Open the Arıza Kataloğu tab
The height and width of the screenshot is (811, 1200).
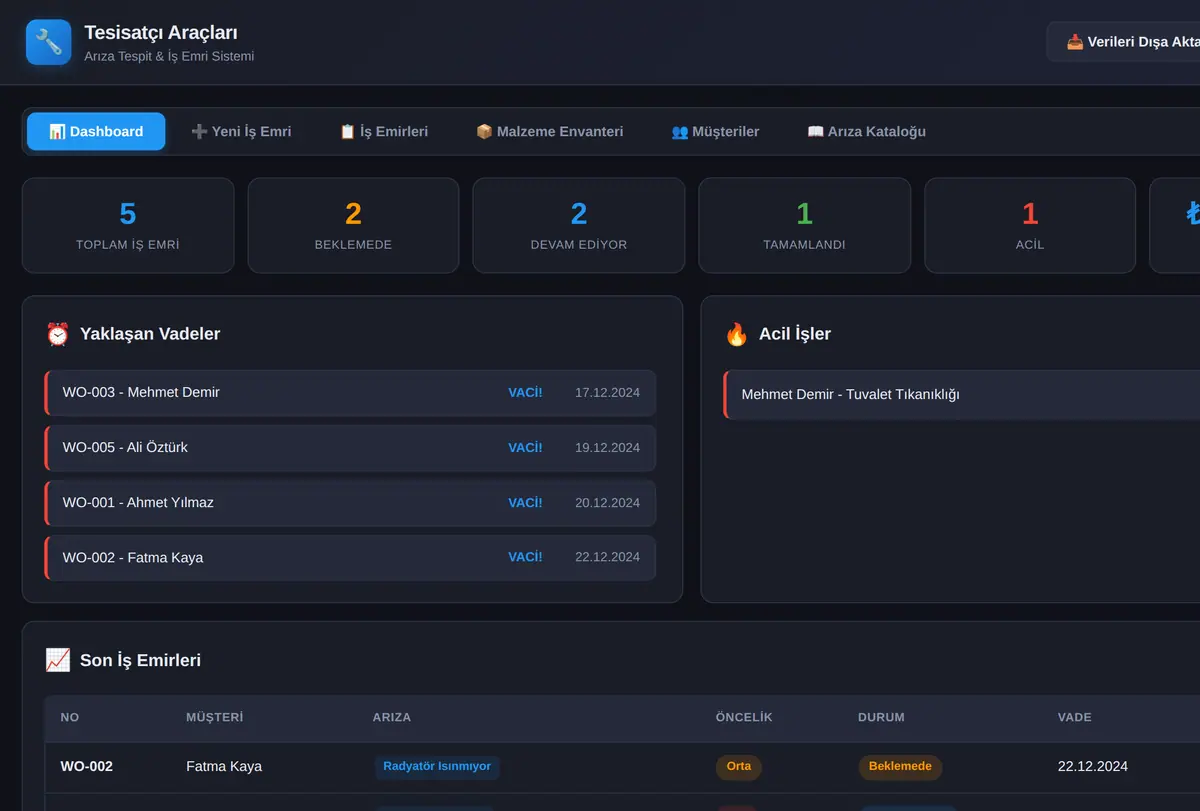(866, 131)
